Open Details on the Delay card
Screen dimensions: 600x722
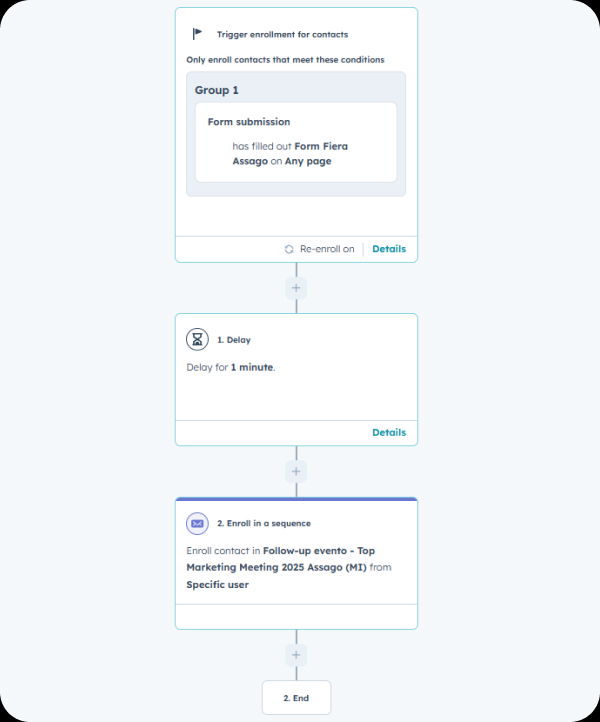click(389, 433)
